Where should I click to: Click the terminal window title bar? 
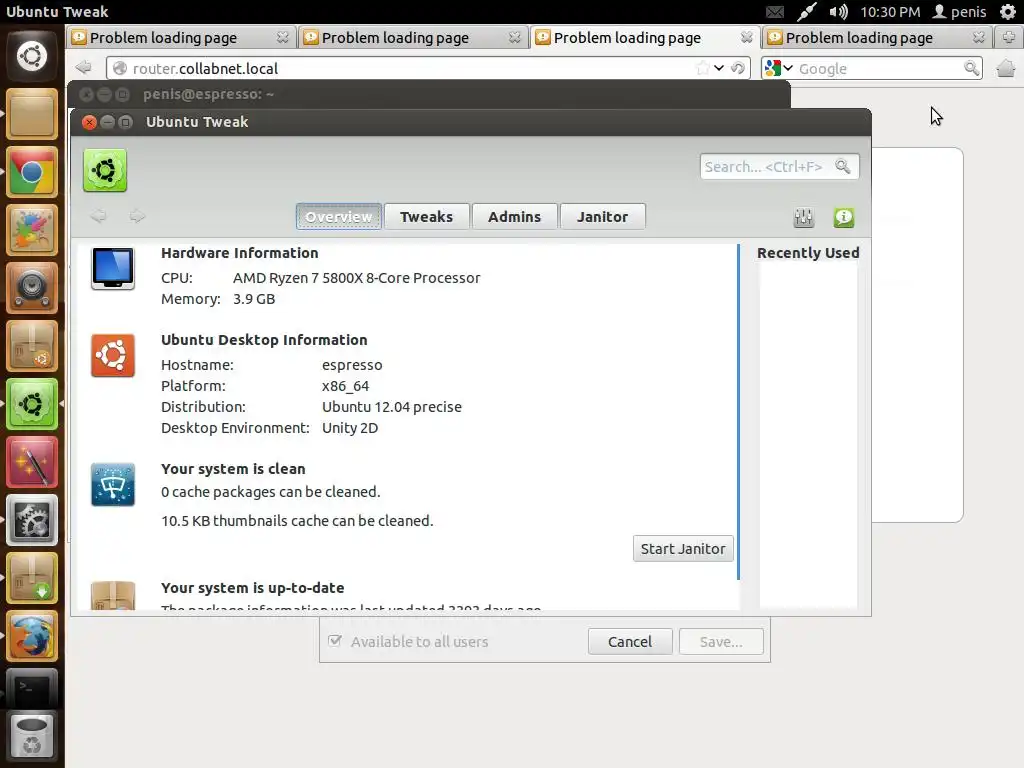point(429,94)
